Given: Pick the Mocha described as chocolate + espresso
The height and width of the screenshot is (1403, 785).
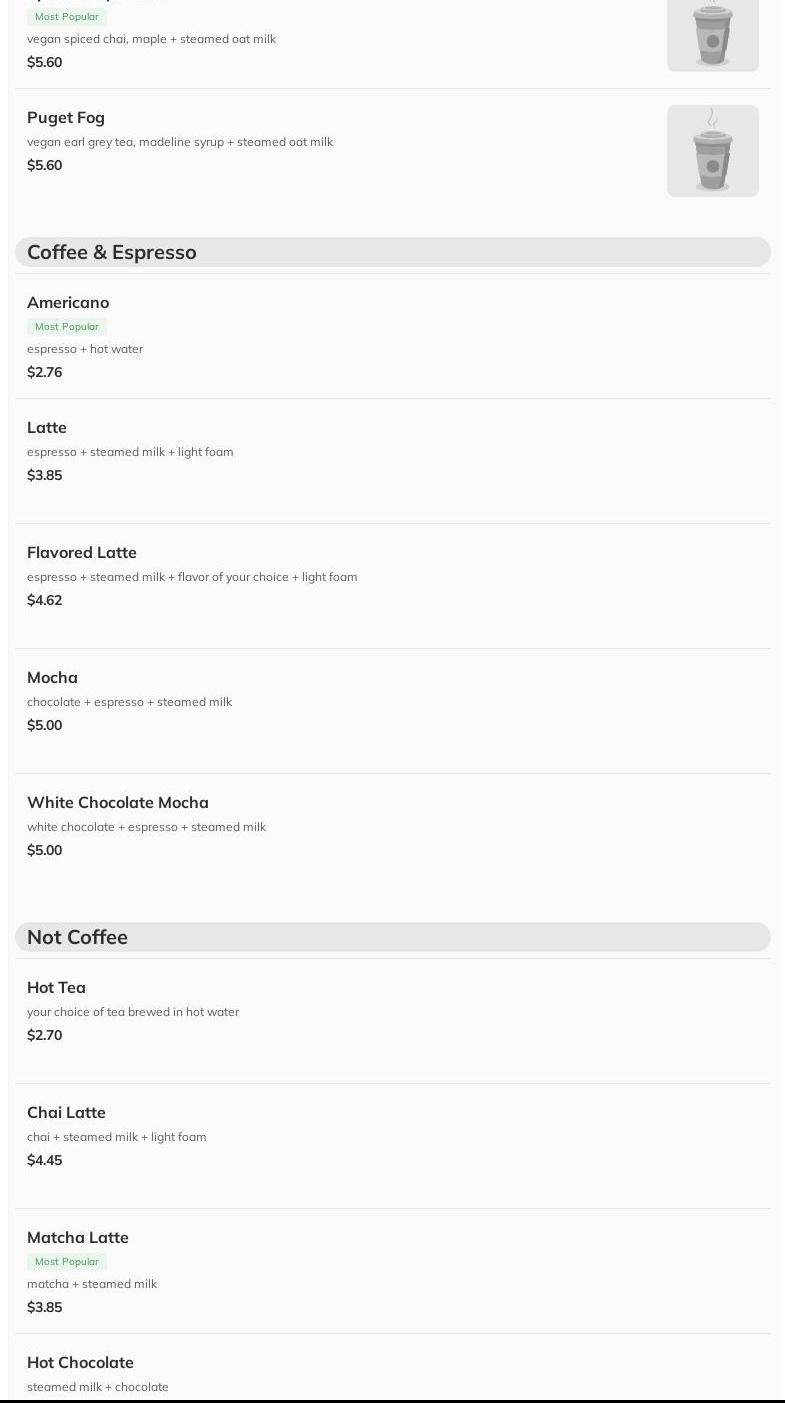Looking at the screenshot, I should tap(52, 678).
